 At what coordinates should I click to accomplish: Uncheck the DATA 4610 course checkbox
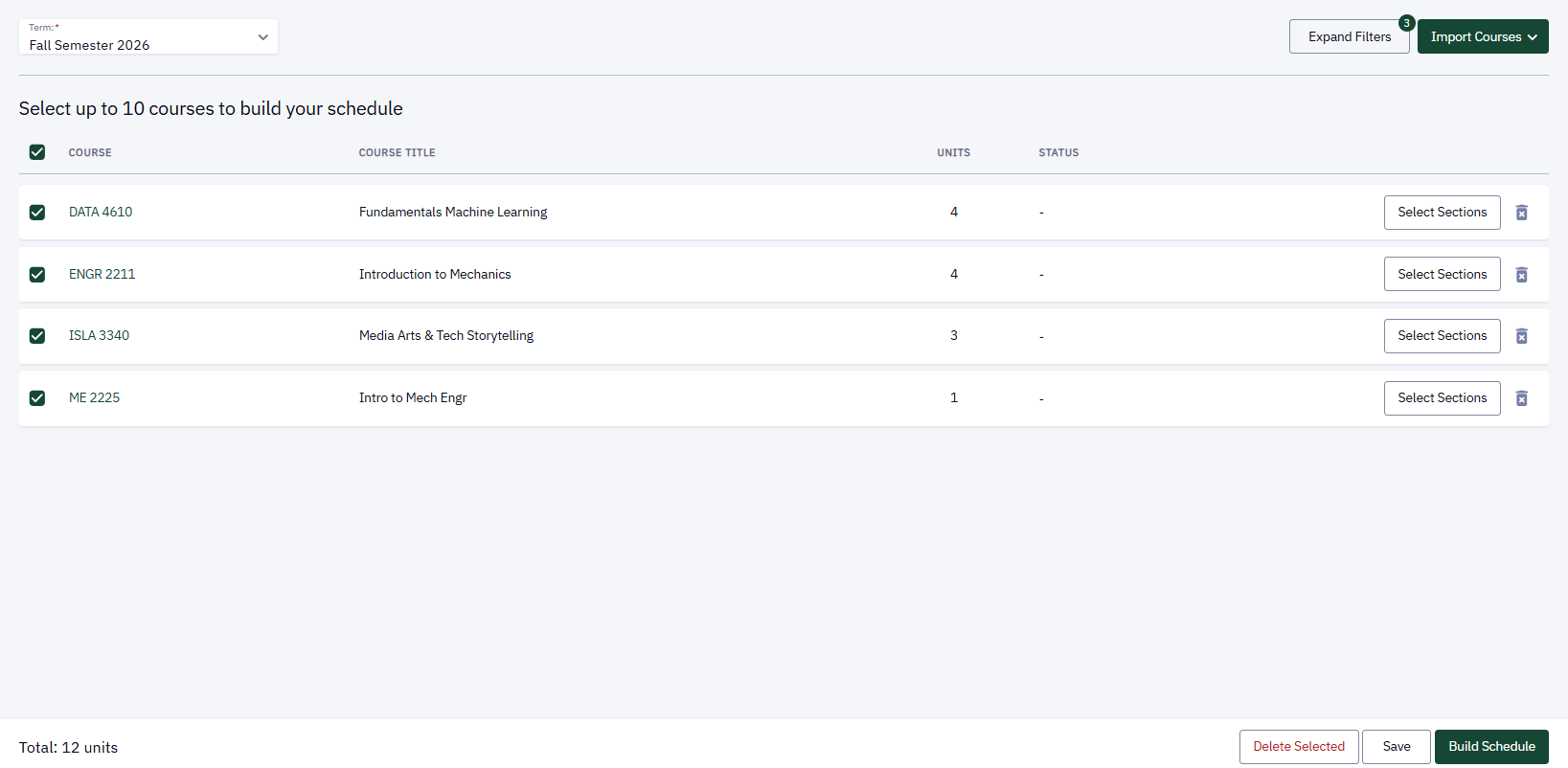[x=37, y=213]
